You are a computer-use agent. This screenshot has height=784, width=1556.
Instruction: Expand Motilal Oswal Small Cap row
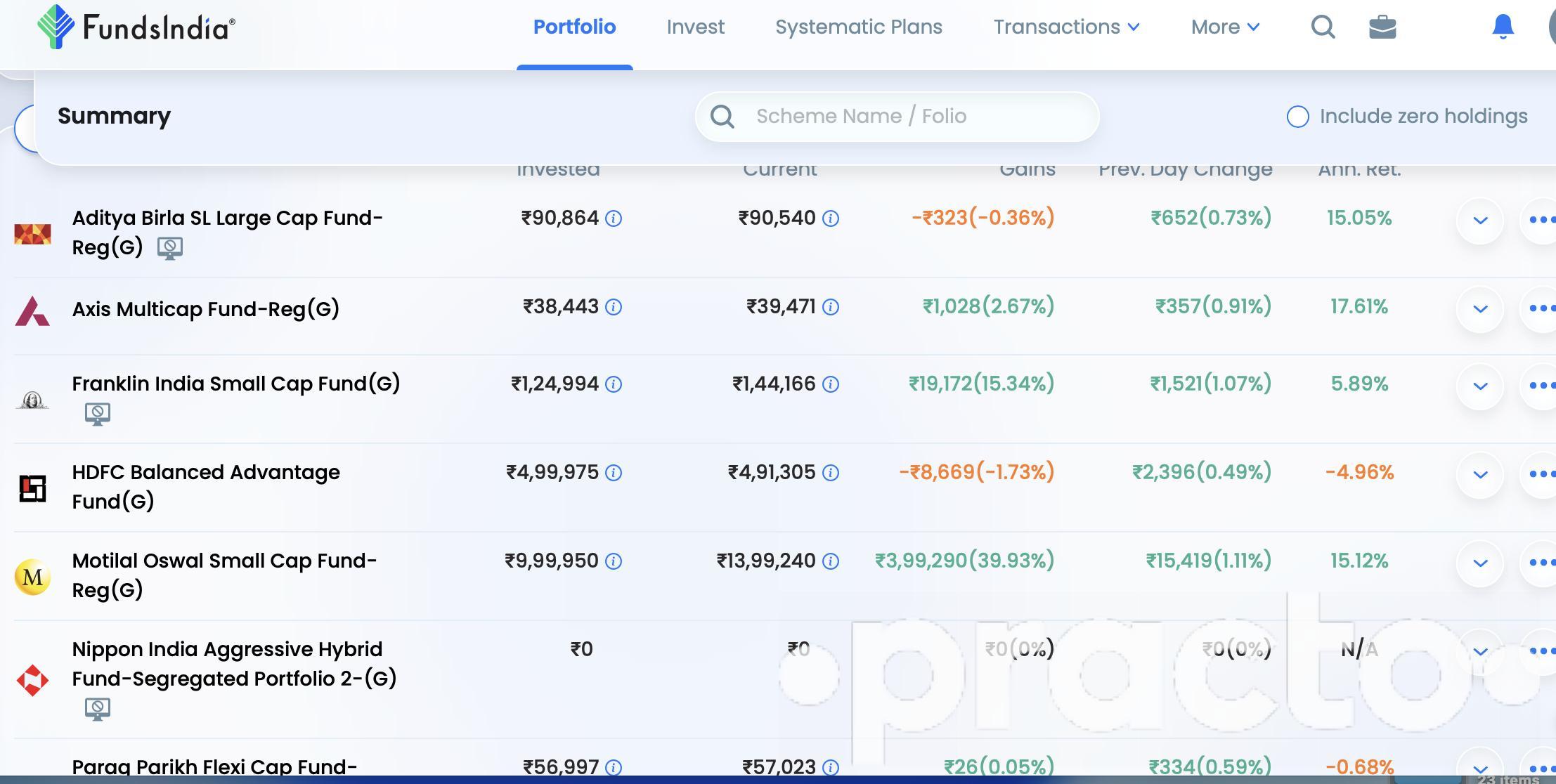click(1480, 563)
